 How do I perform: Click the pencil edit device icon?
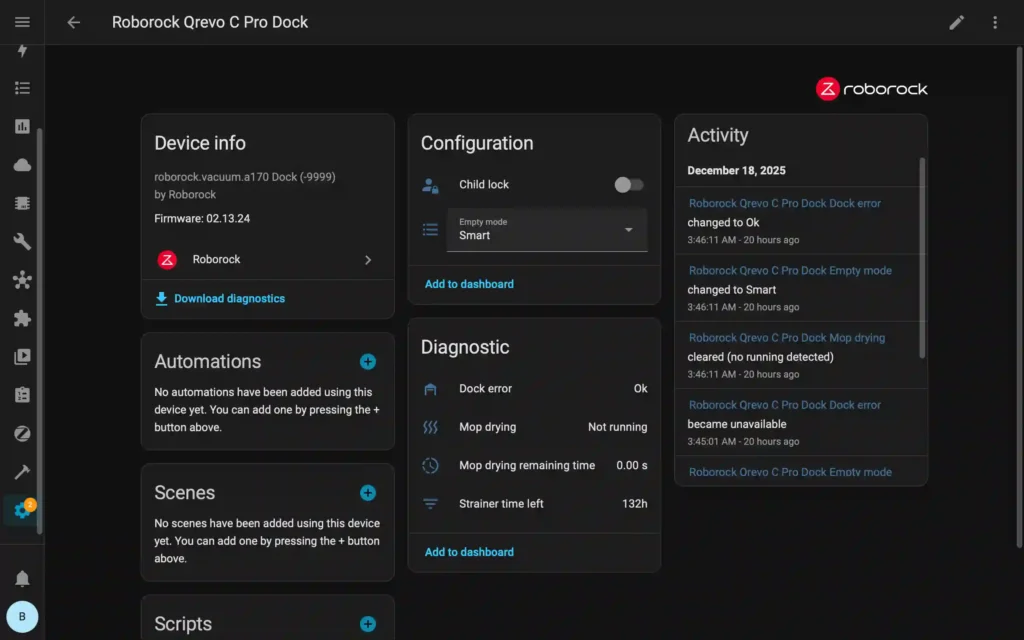tap(957, 22)
